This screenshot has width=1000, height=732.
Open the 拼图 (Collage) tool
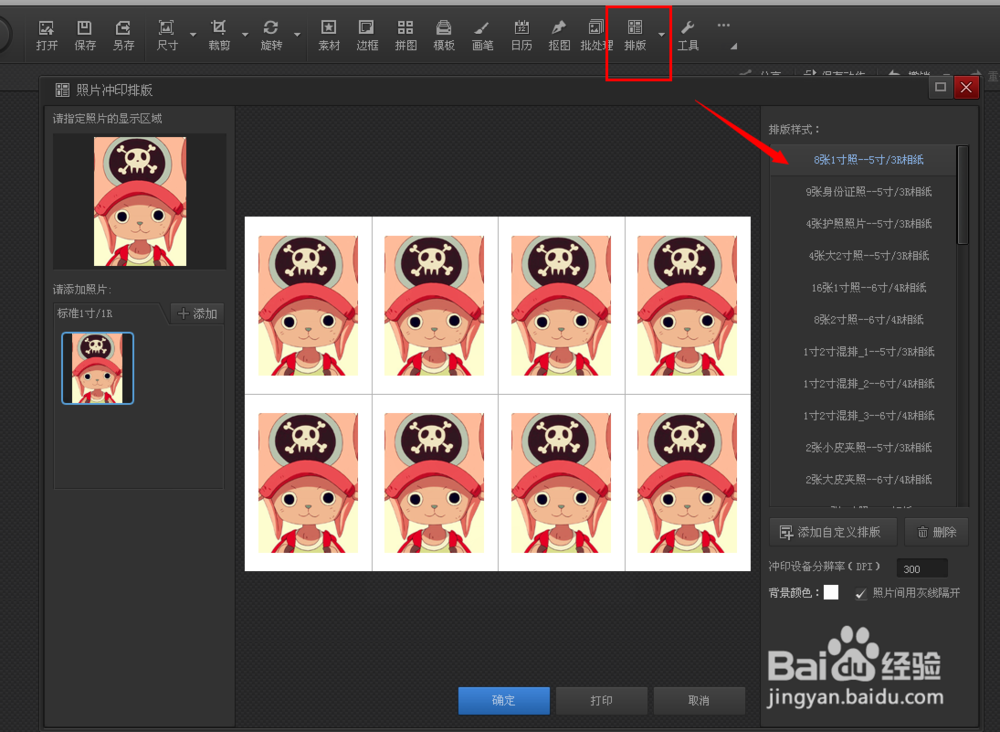(406, 35)
